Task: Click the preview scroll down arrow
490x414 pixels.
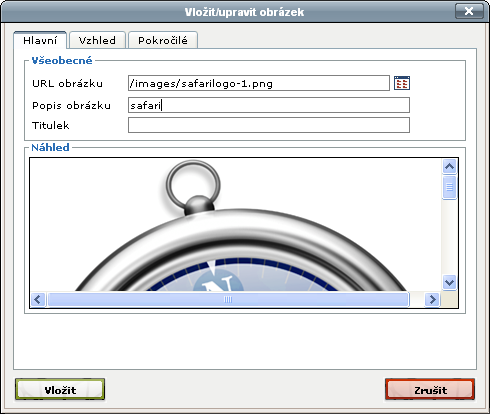Action: [x=449, y=283]
